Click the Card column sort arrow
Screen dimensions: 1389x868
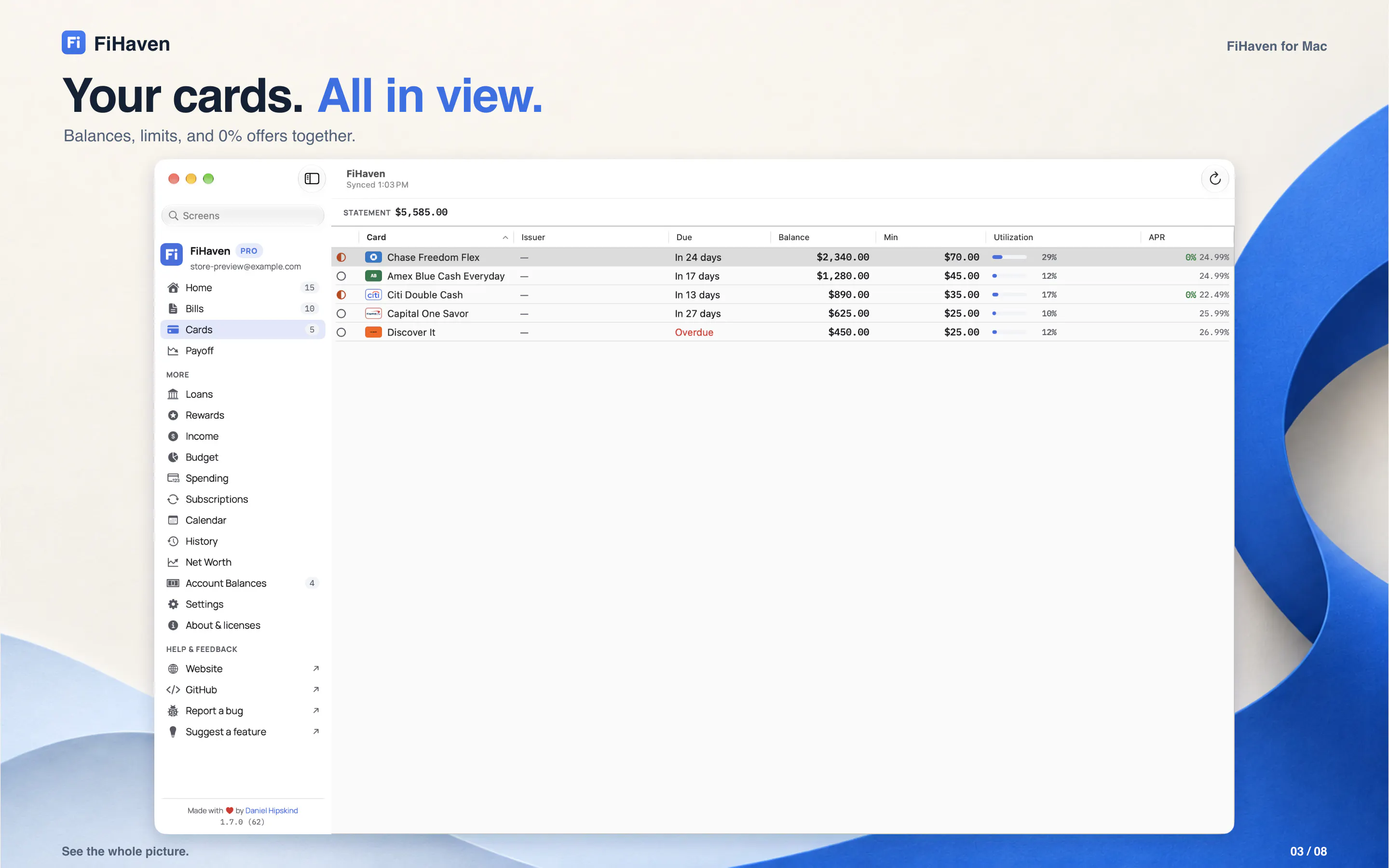coord(505,237)
